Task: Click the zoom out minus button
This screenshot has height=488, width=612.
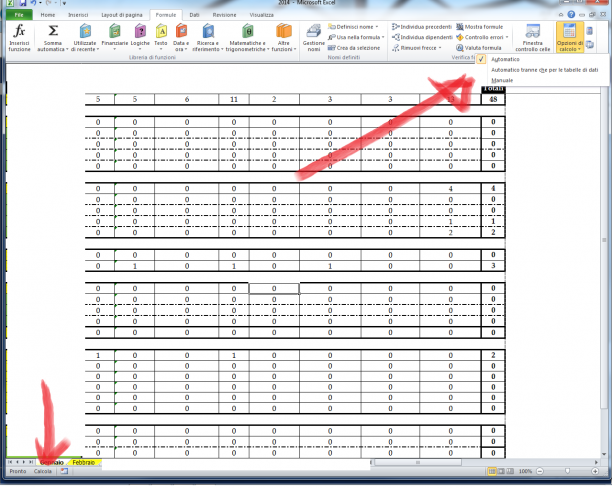Action: (x=540, y=471)
